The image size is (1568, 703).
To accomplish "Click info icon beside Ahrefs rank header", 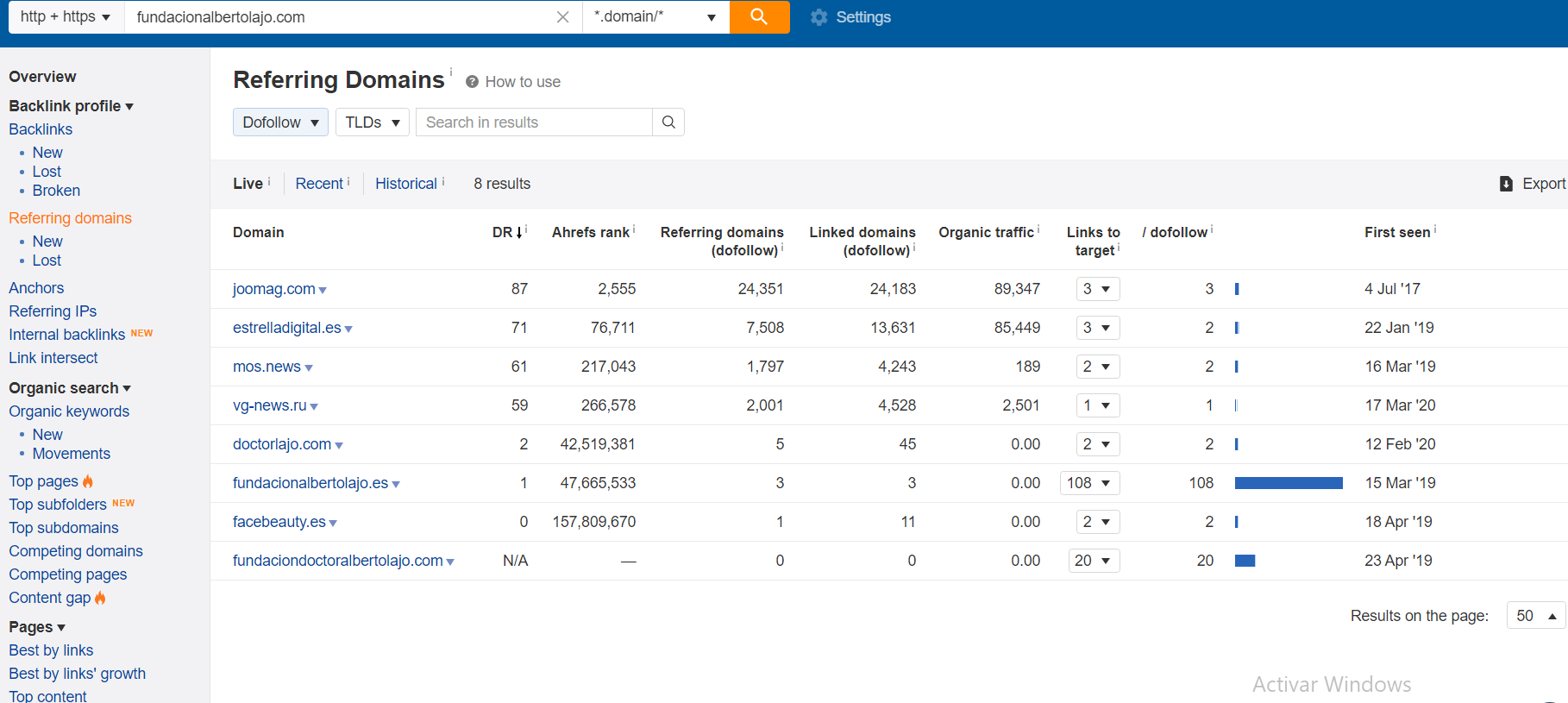I will click(634, 229).
